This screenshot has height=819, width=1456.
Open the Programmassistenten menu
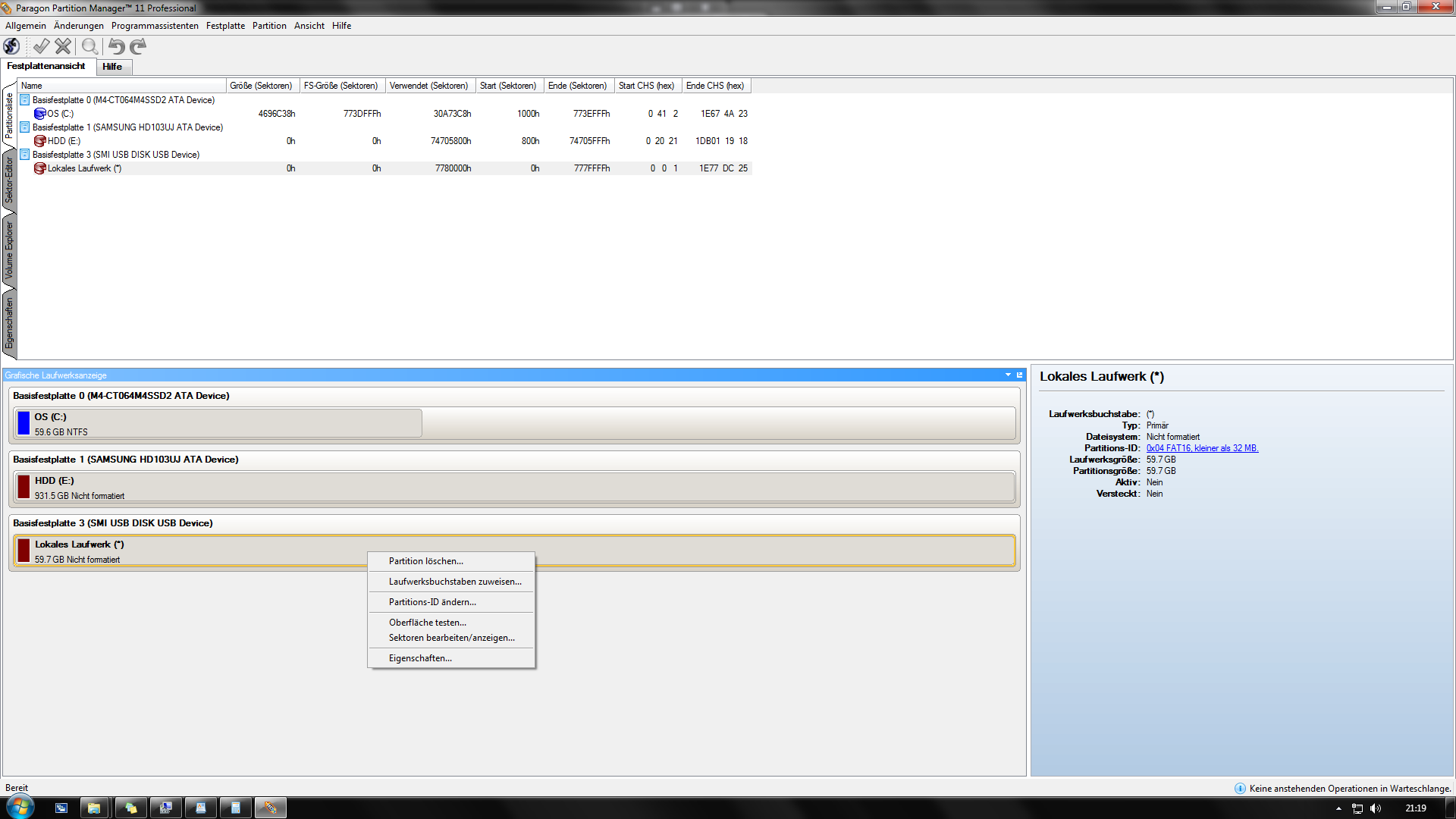click(x=155, y=26)
